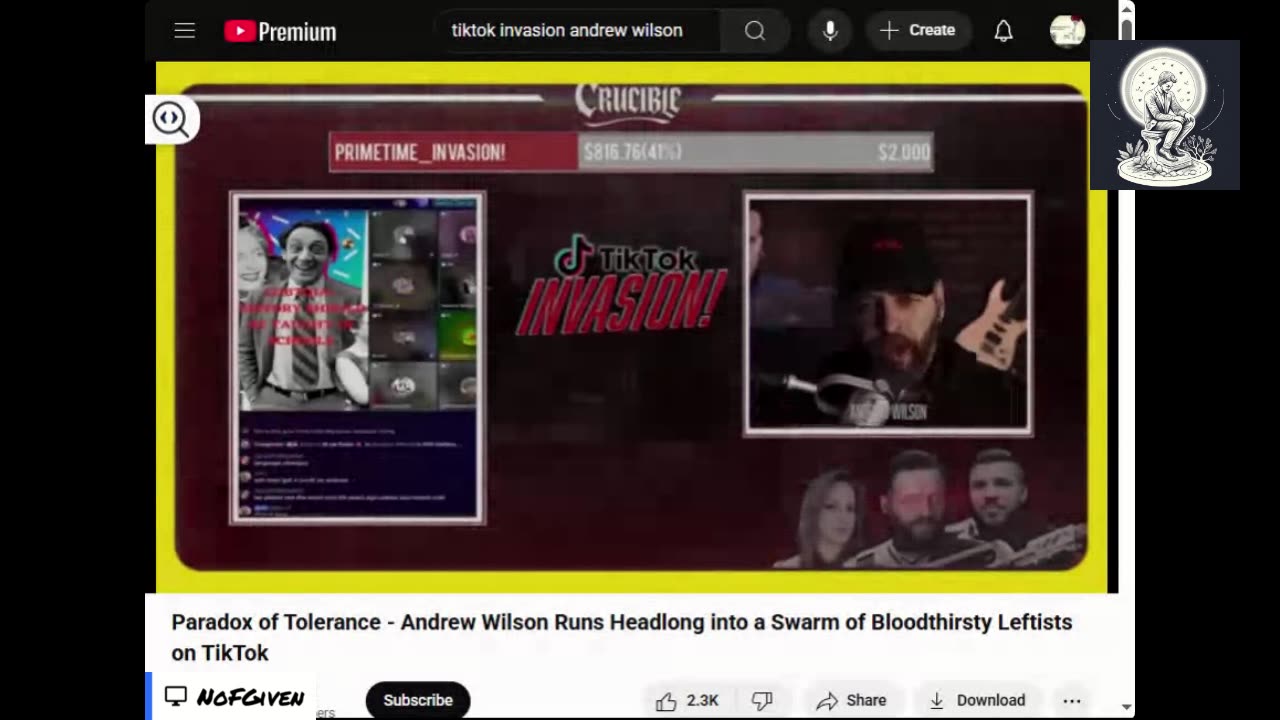
Task: Click the 'TikTok INVASION!' graphic in video
Action: click(x=624, y=284)
